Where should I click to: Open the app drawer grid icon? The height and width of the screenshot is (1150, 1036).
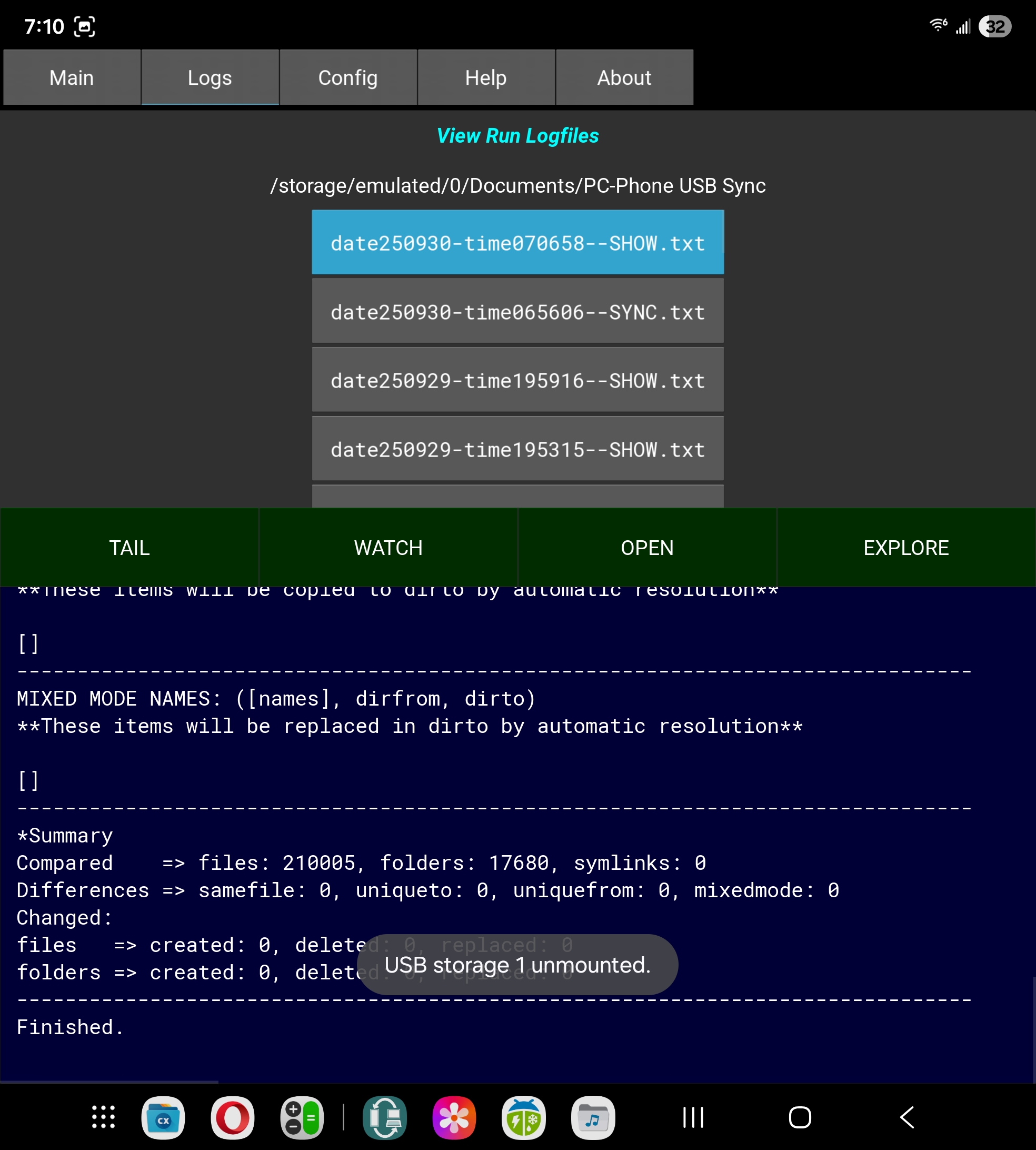(103, 1117)
